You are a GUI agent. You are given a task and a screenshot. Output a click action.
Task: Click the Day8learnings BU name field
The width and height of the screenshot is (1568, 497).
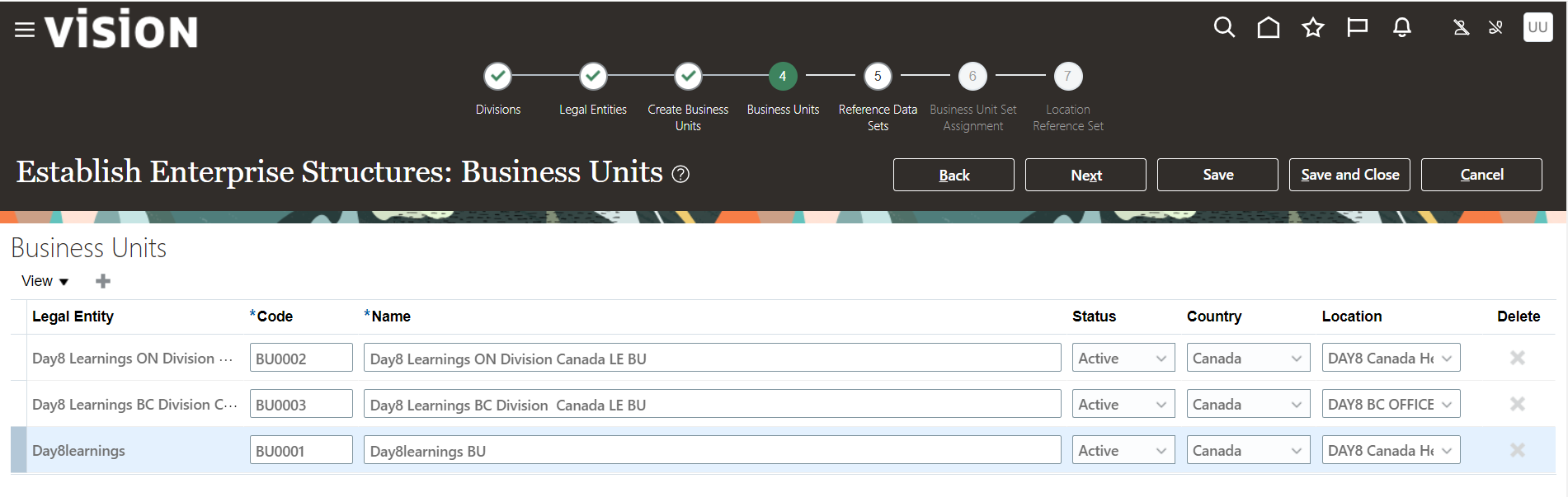[712, 451]
